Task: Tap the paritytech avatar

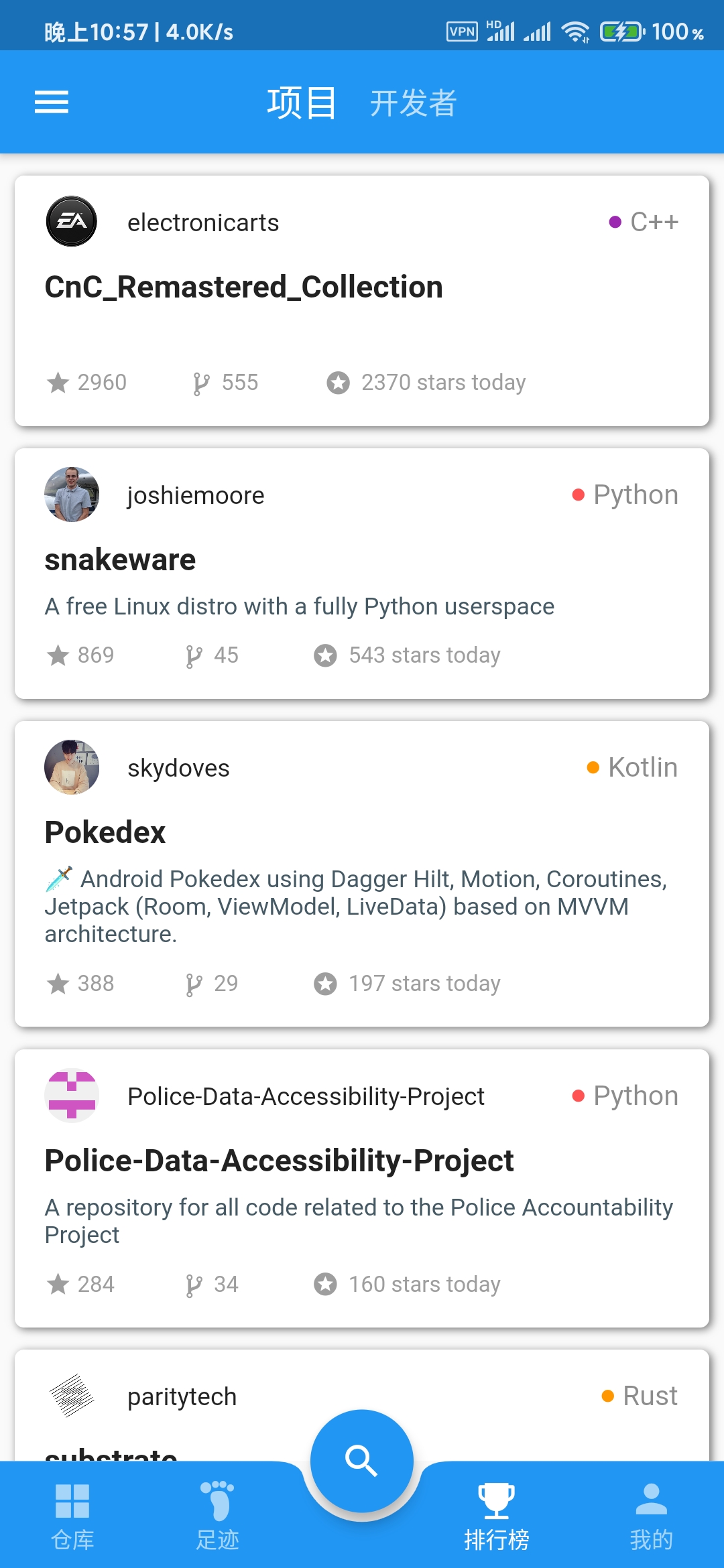Action: pos(72,1396)
